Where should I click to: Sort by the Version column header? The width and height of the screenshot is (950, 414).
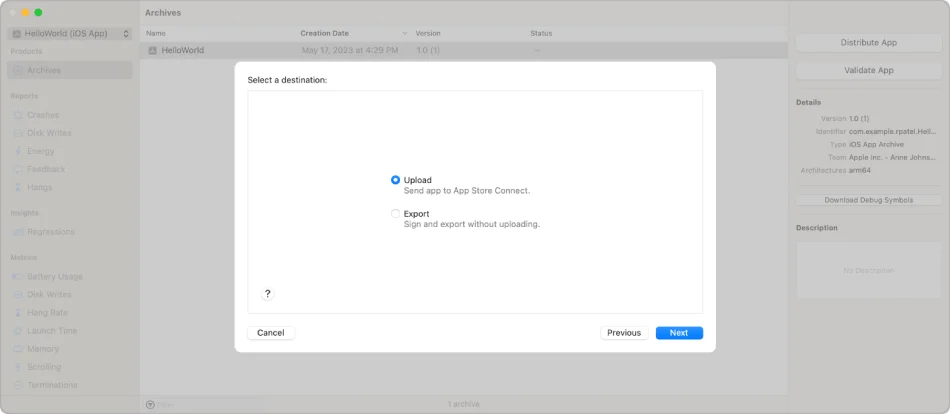point(428,33)
